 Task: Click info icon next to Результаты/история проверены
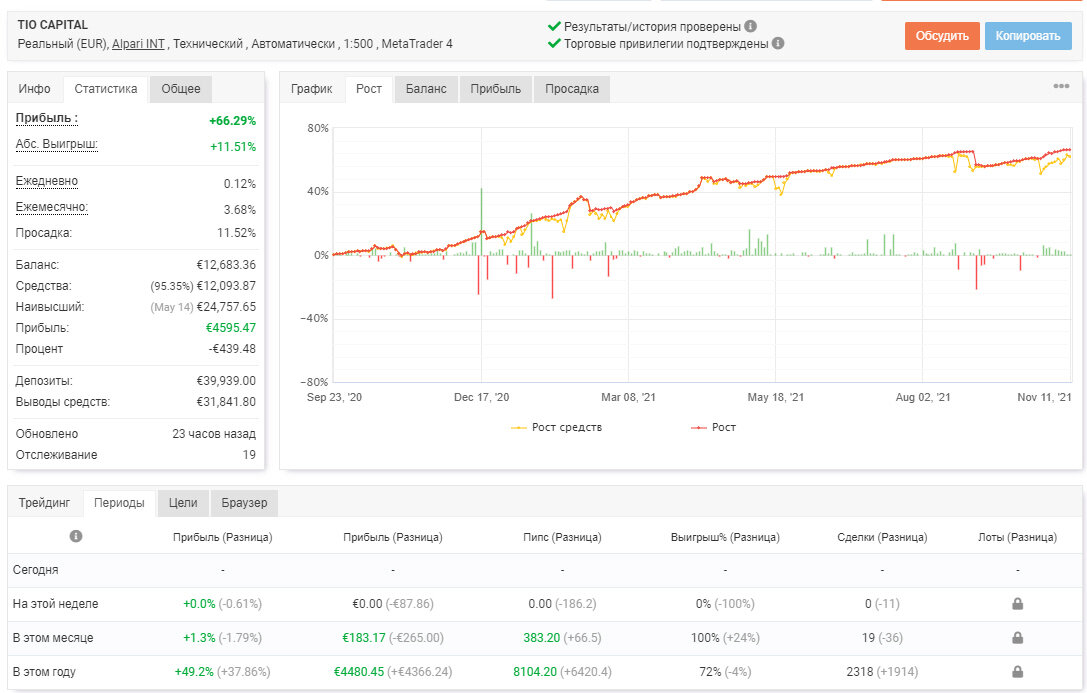(x=750, y=26)
